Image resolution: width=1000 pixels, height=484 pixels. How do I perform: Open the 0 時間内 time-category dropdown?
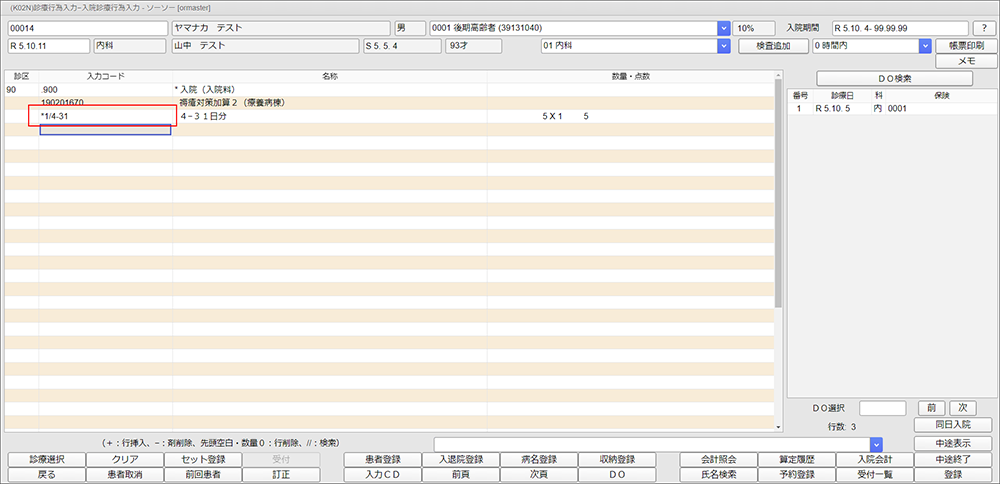pos(925,46)
